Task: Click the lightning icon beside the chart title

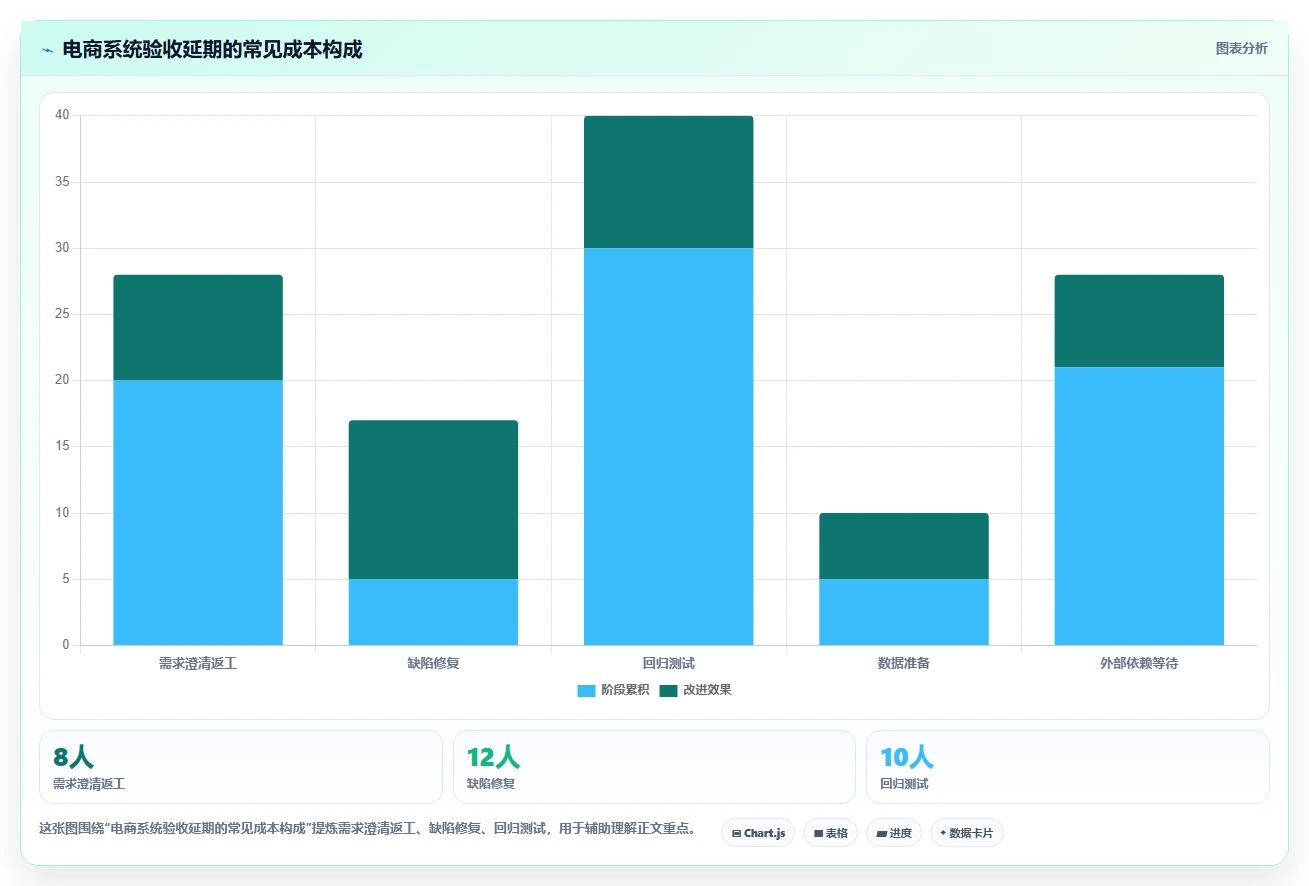Action: [48, 50]
